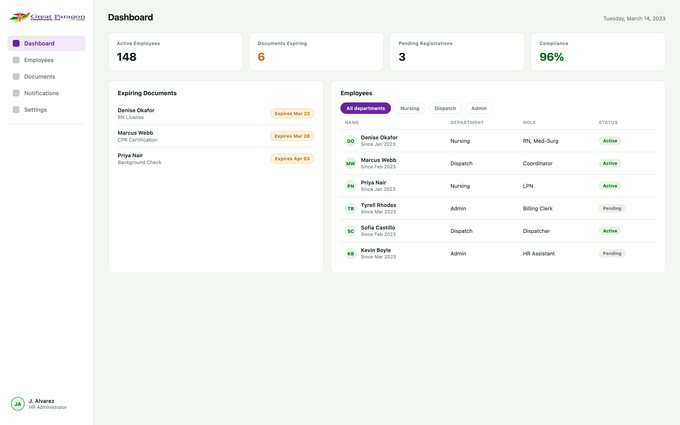Viewport: 680px width, 425px height.
Task: Click Priya Nair's Active status badge
Action: click(610, 186)
